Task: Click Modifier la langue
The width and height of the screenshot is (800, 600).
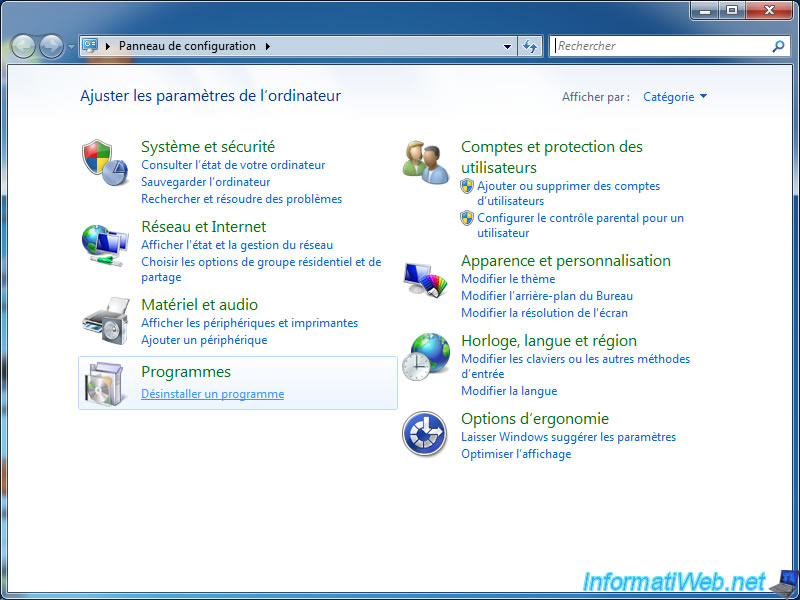Action: pyautogui.click(x=509, y=391)
